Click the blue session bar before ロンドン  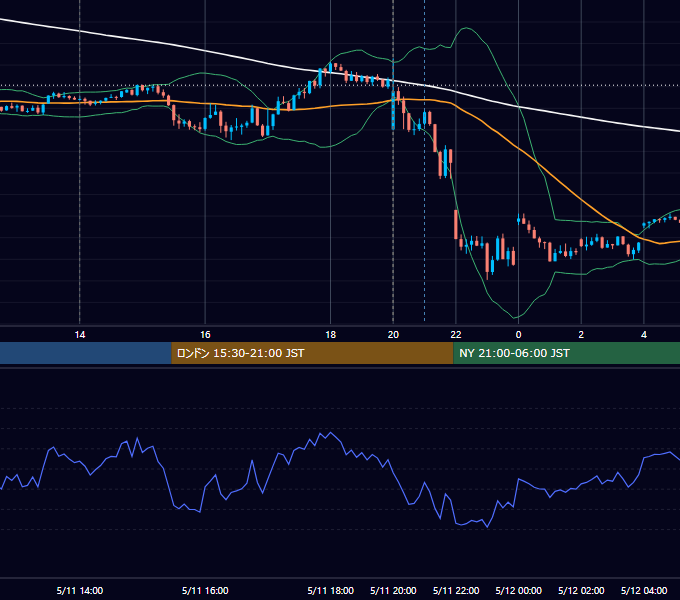[86, 353]
